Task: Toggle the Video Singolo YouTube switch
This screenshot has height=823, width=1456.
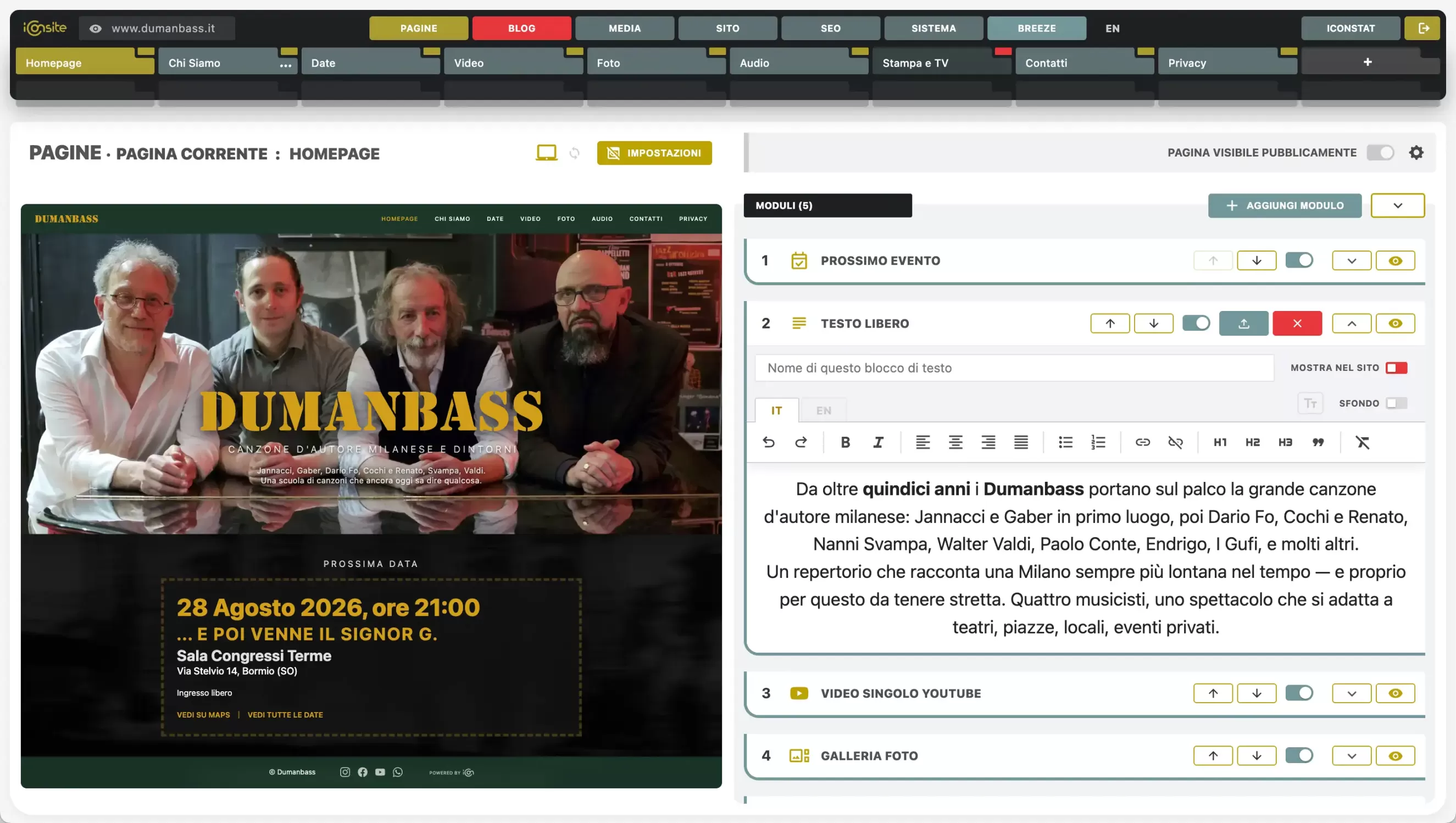Action: (x=1299, y=693)
